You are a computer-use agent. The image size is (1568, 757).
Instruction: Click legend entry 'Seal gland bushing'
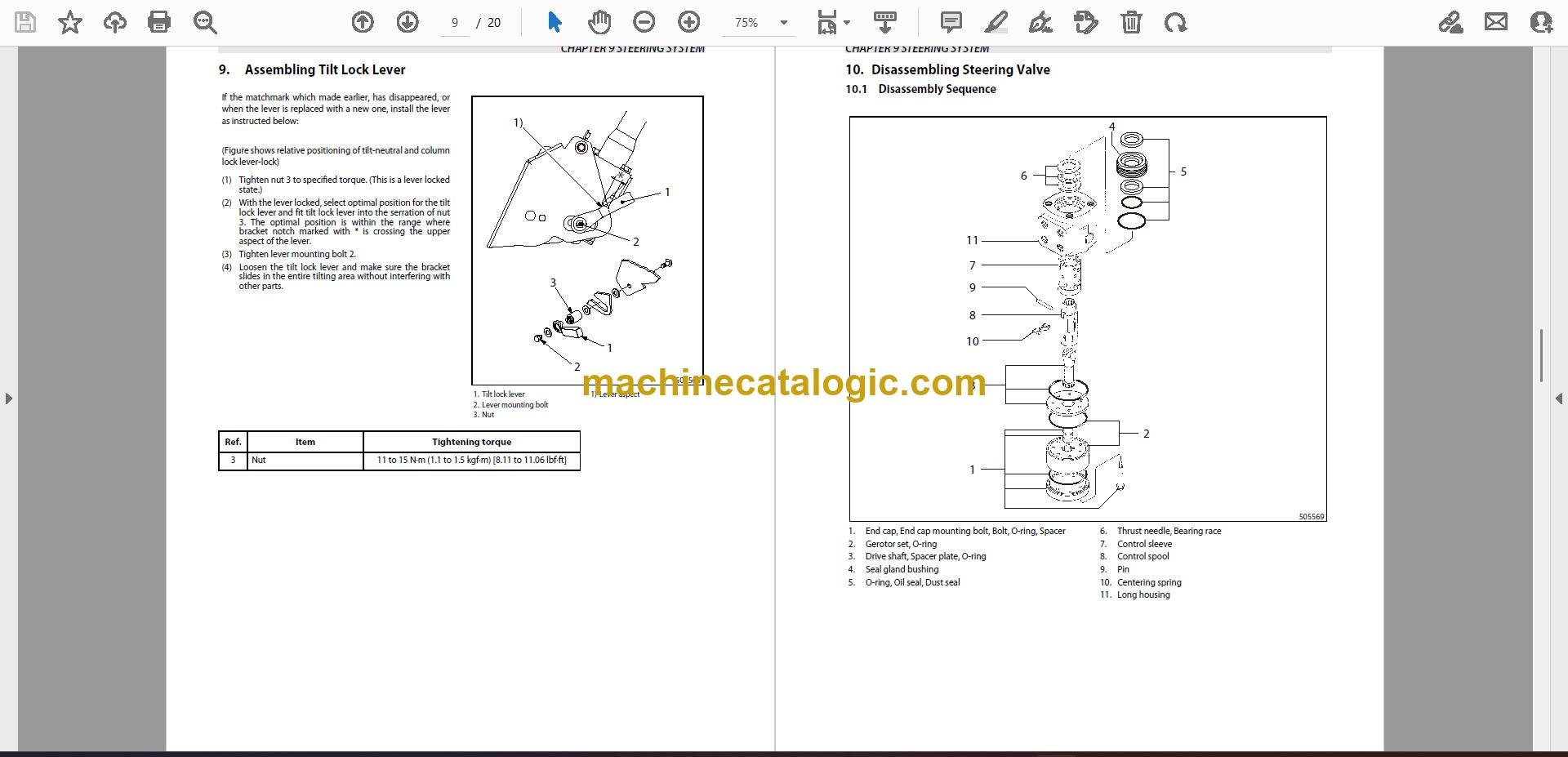tap(902, 569)
